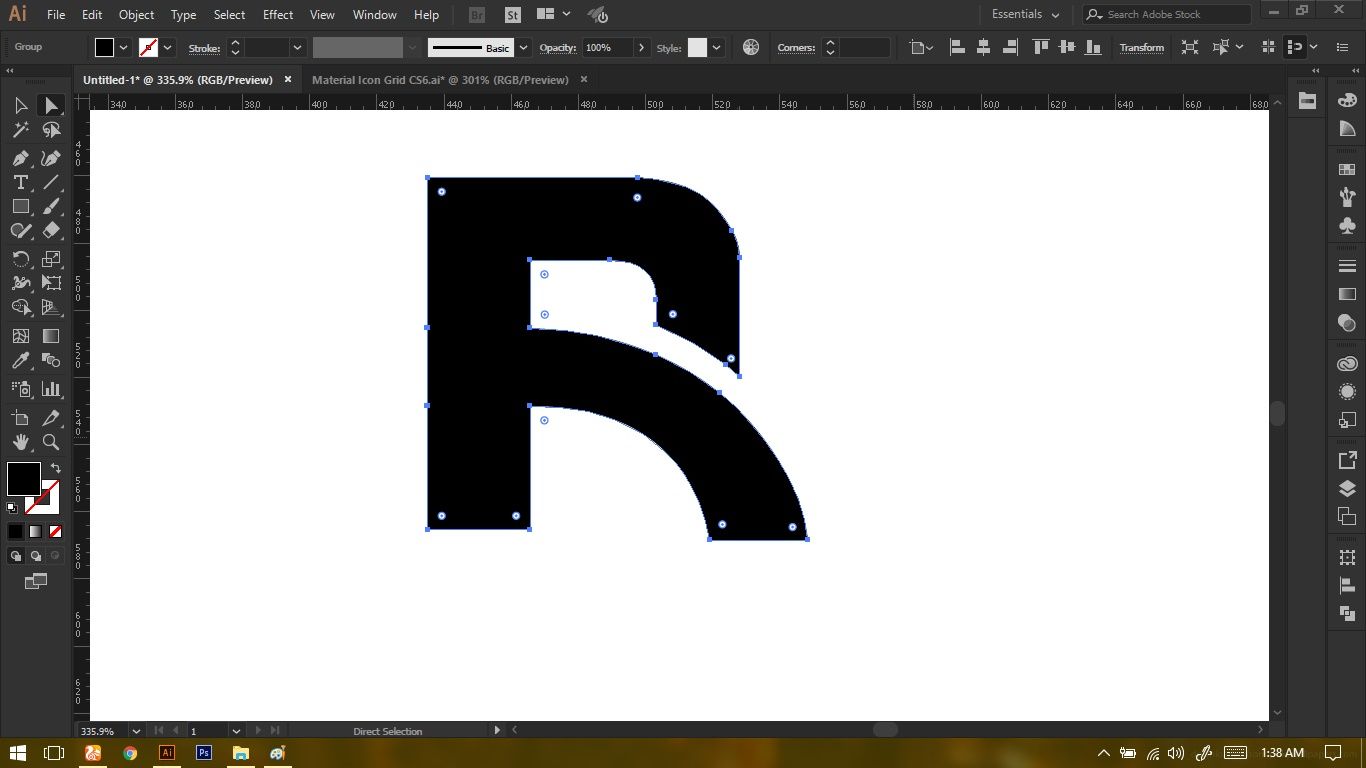The height and width of the screenshot is (768, 1366).
Task: Select the Artboard tool
Action: tap(20, 418)
